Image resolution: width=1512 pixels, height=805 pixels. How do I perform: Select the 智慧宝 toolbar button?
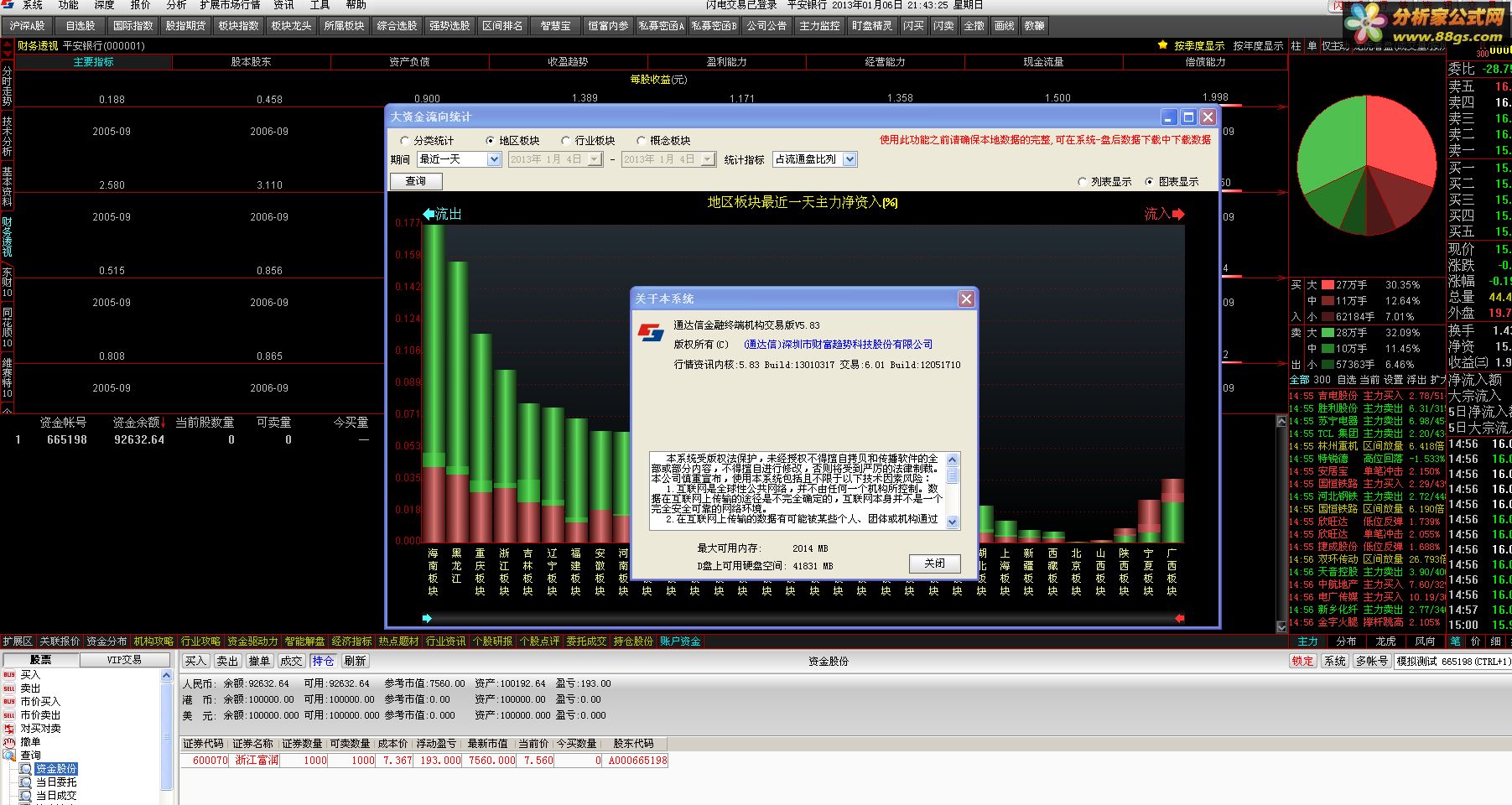click(x=555, y=26)
